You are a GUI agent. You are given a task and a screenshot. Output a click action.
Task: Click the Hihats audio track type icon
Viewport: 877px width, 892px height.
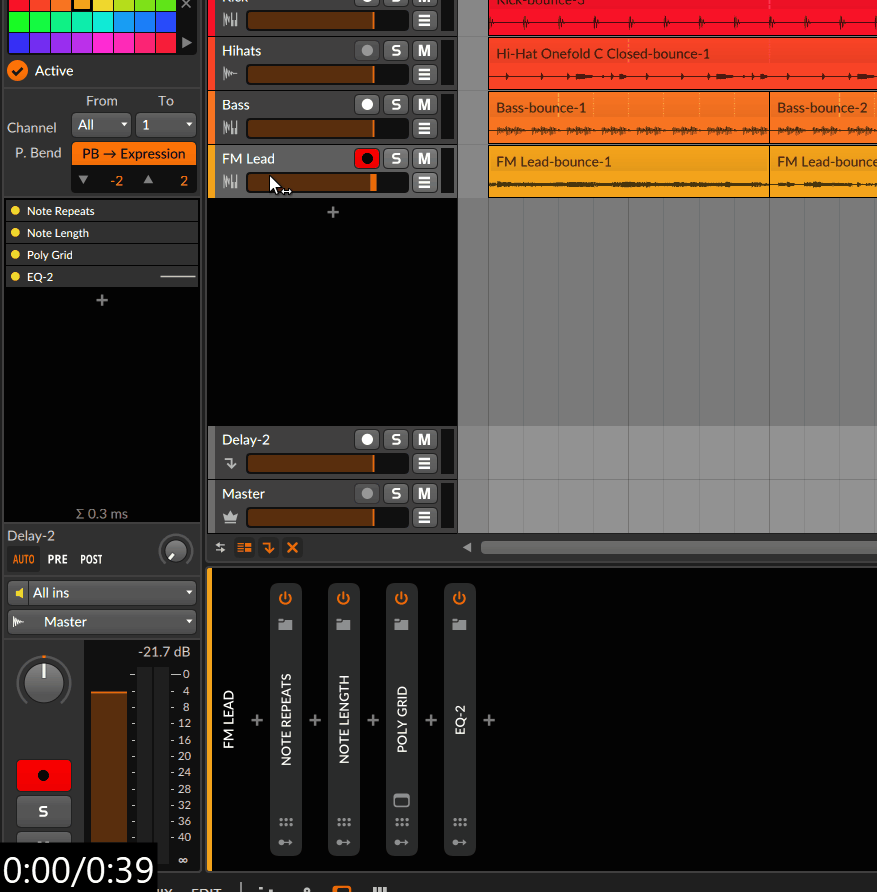(x=230, y=74)
